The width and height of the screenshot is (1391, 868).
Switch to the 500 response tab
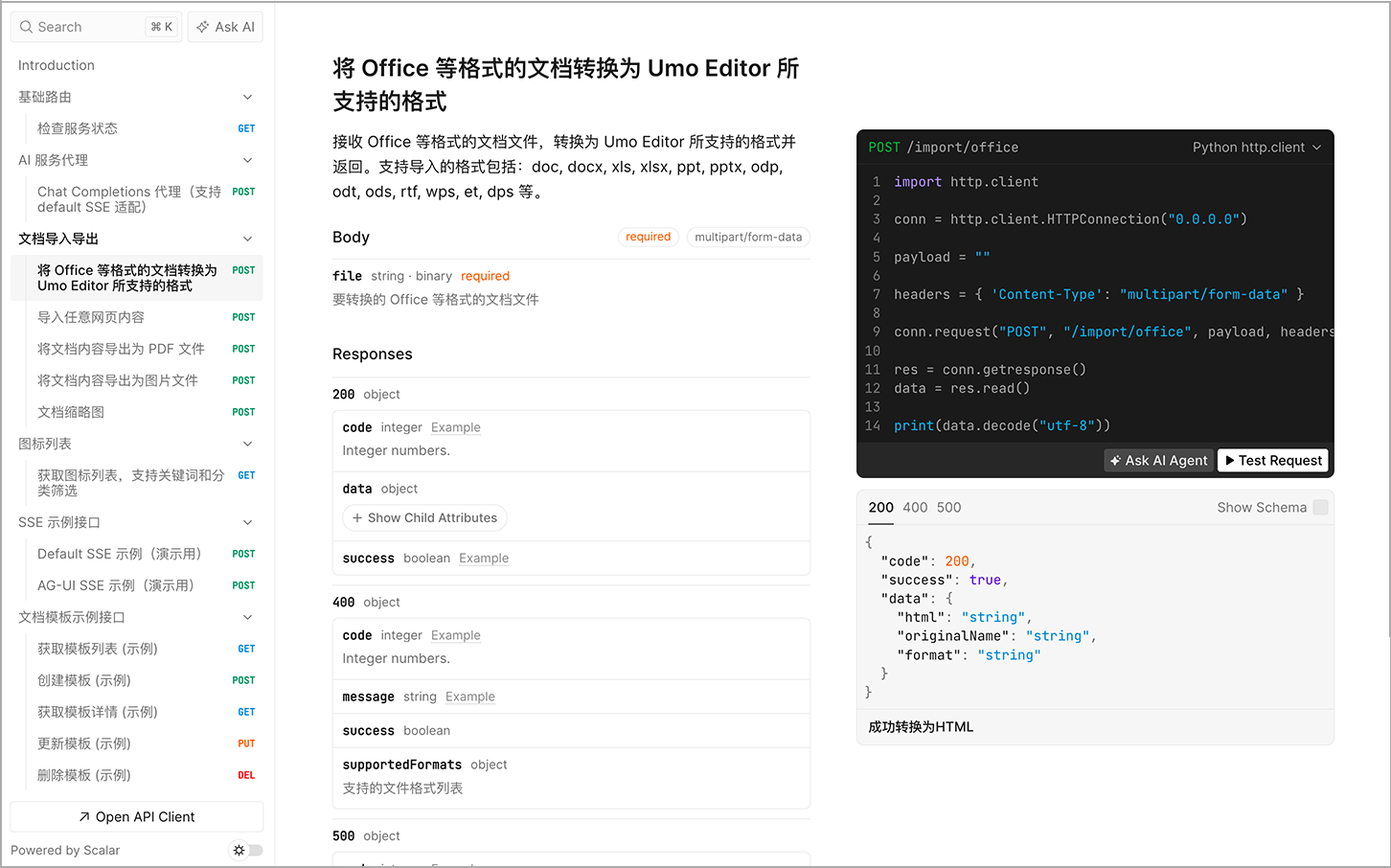tap(948, 508)
